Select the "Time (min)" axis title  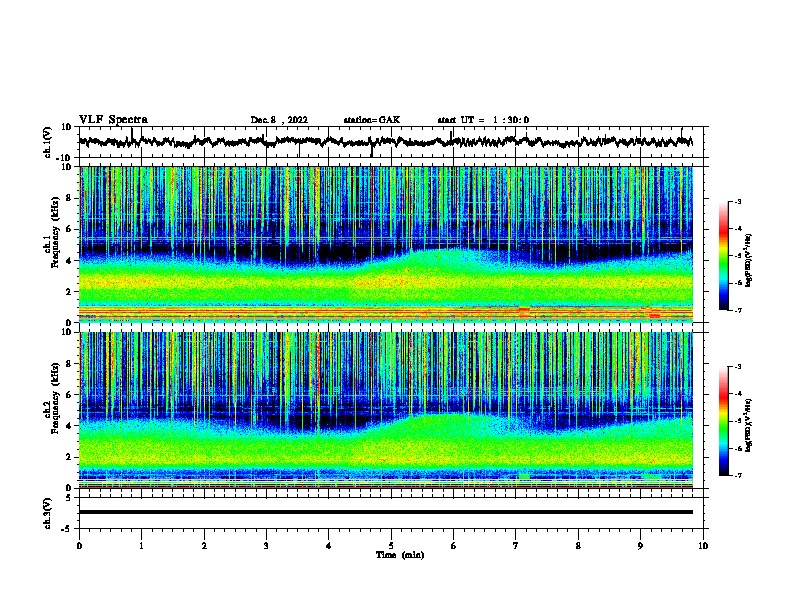(400, 555)
